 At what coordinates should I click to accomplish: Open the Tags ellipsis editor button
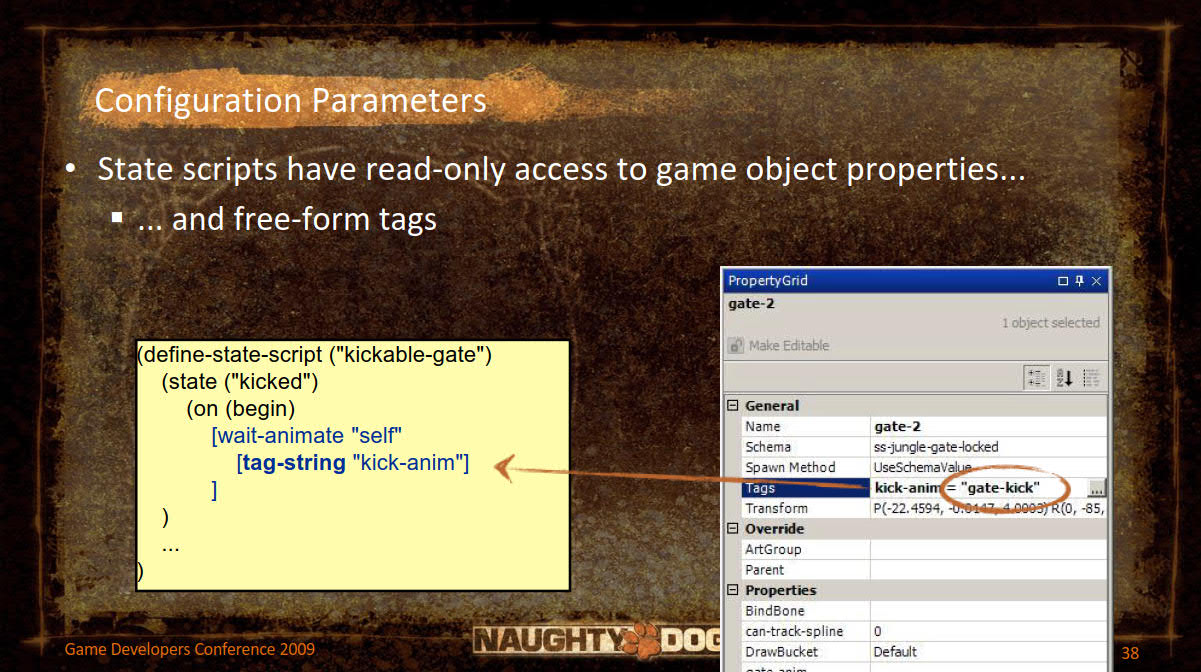tap(1097, 488)
